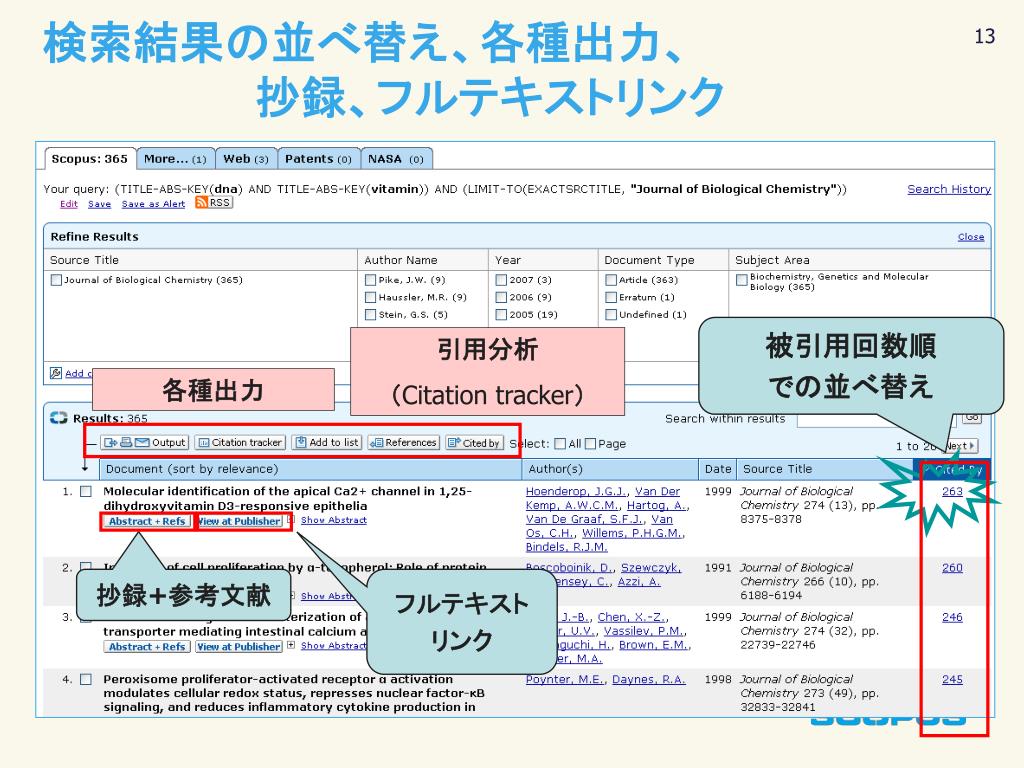Click the Cited by icon
Screen dimensions: 1024x768
[x=455, y=443]
